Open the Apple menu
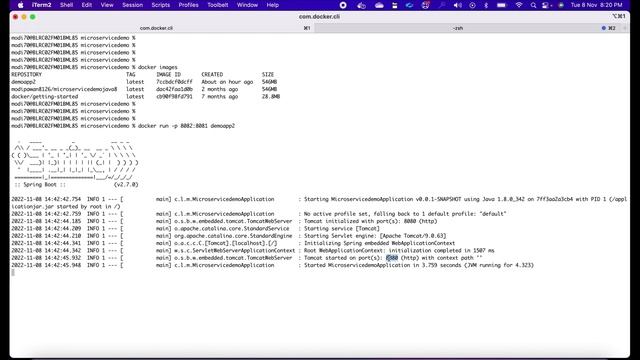 [x=21, y=5]
